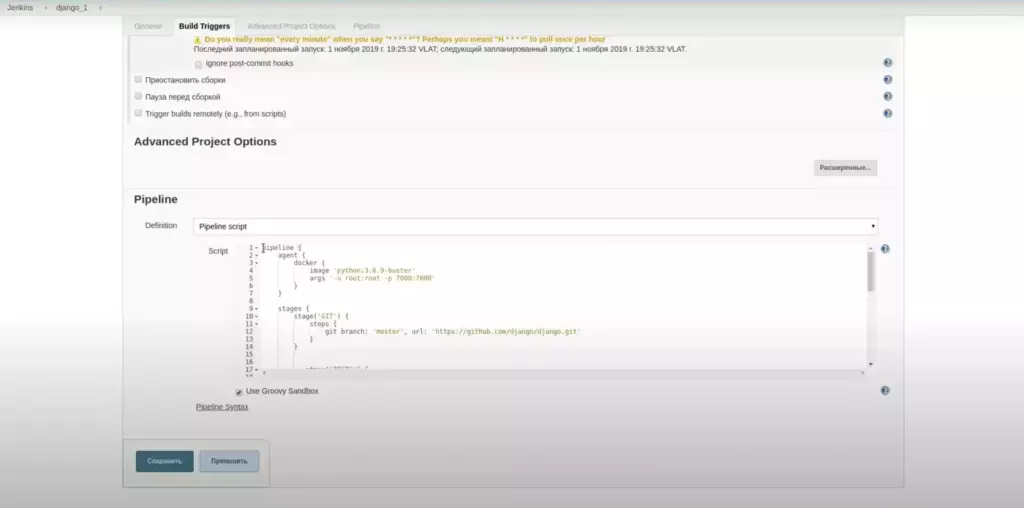This screenshot has height=508, width=1024.
Task: Click the stage('GIT') code line
Action: click(x=321, y=317)
